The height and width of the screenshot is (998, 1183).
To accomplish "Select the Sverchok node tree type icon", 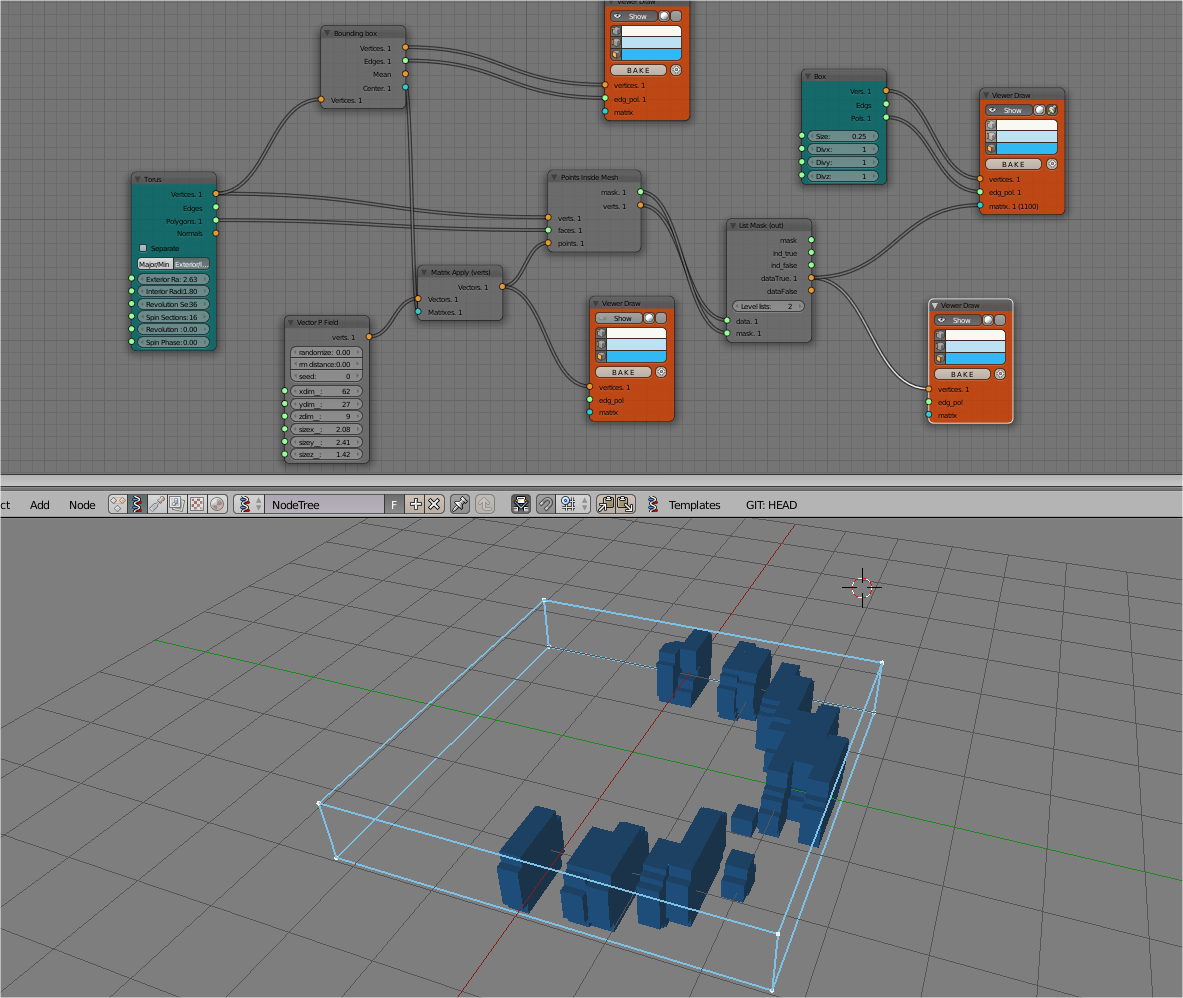I will (x=137, y=504).
